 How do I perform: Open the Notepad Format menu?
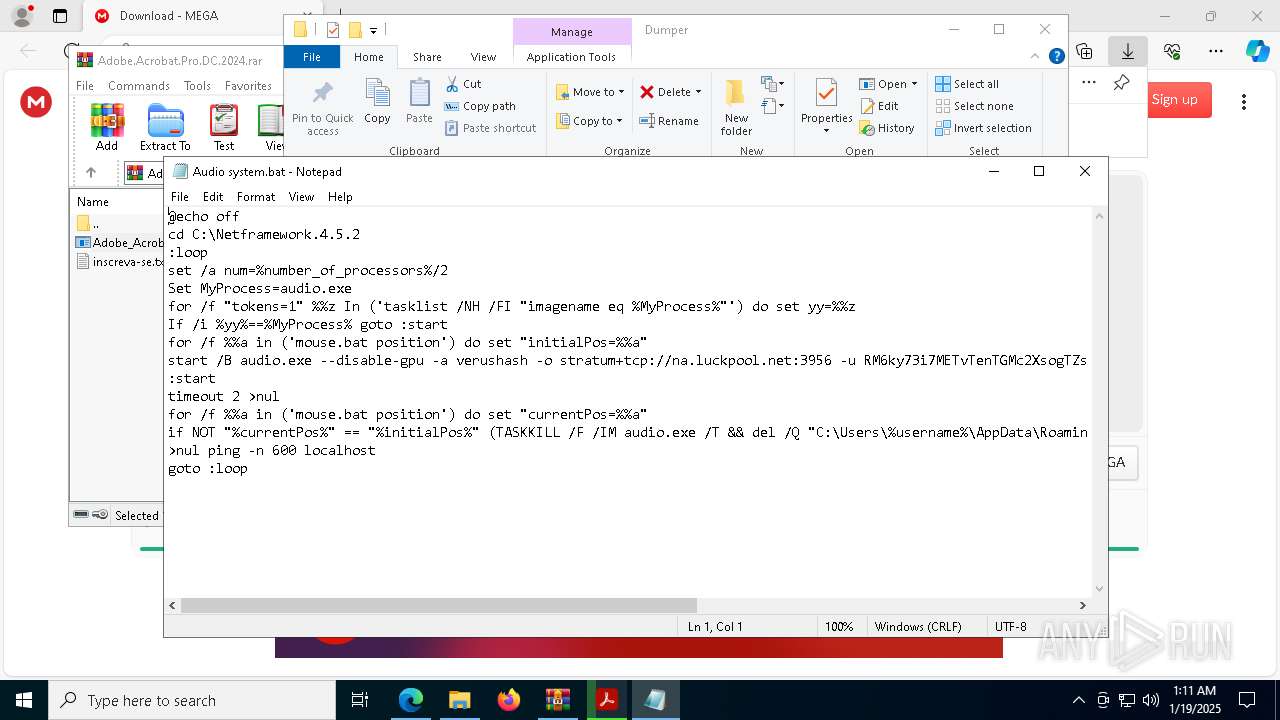click(x=256, y=197)
